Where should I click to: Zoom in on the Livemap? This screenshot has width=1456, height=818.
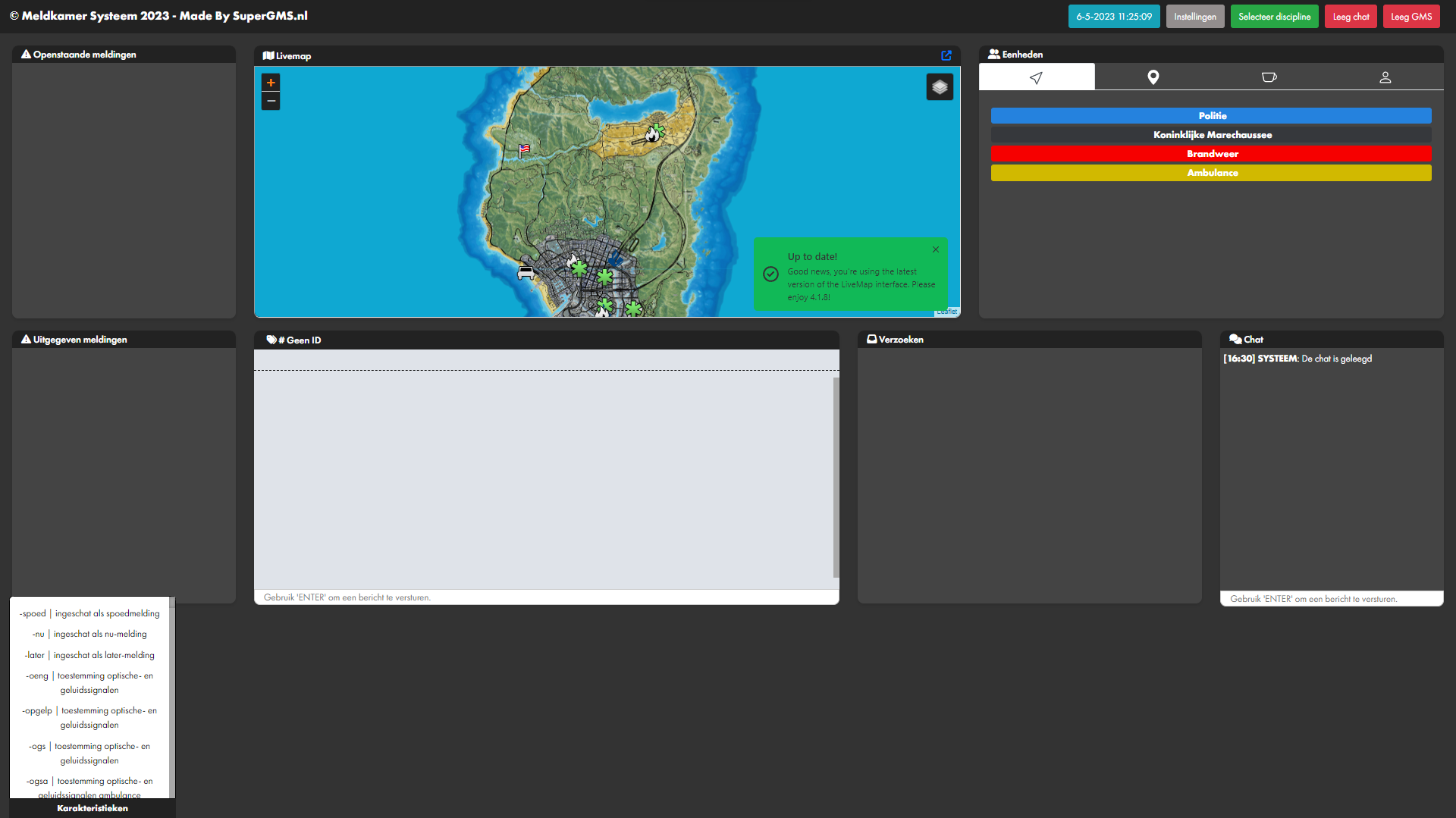pos(271,82)
